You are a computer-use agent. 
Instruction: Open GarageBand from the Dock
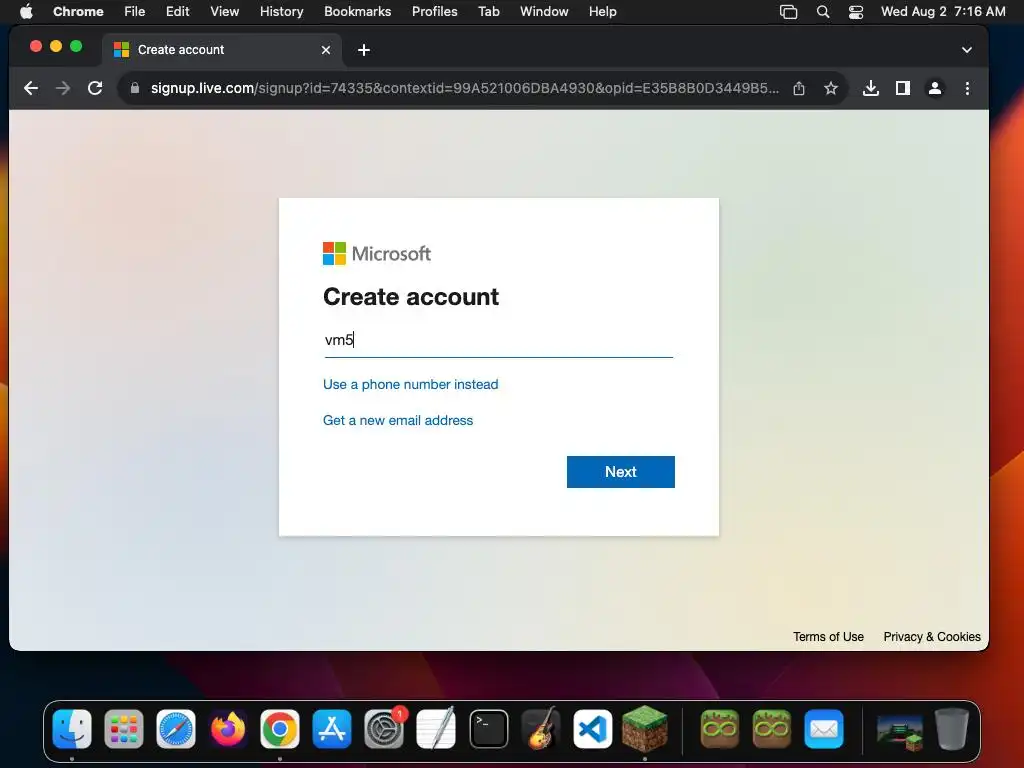tap(541, 729)
